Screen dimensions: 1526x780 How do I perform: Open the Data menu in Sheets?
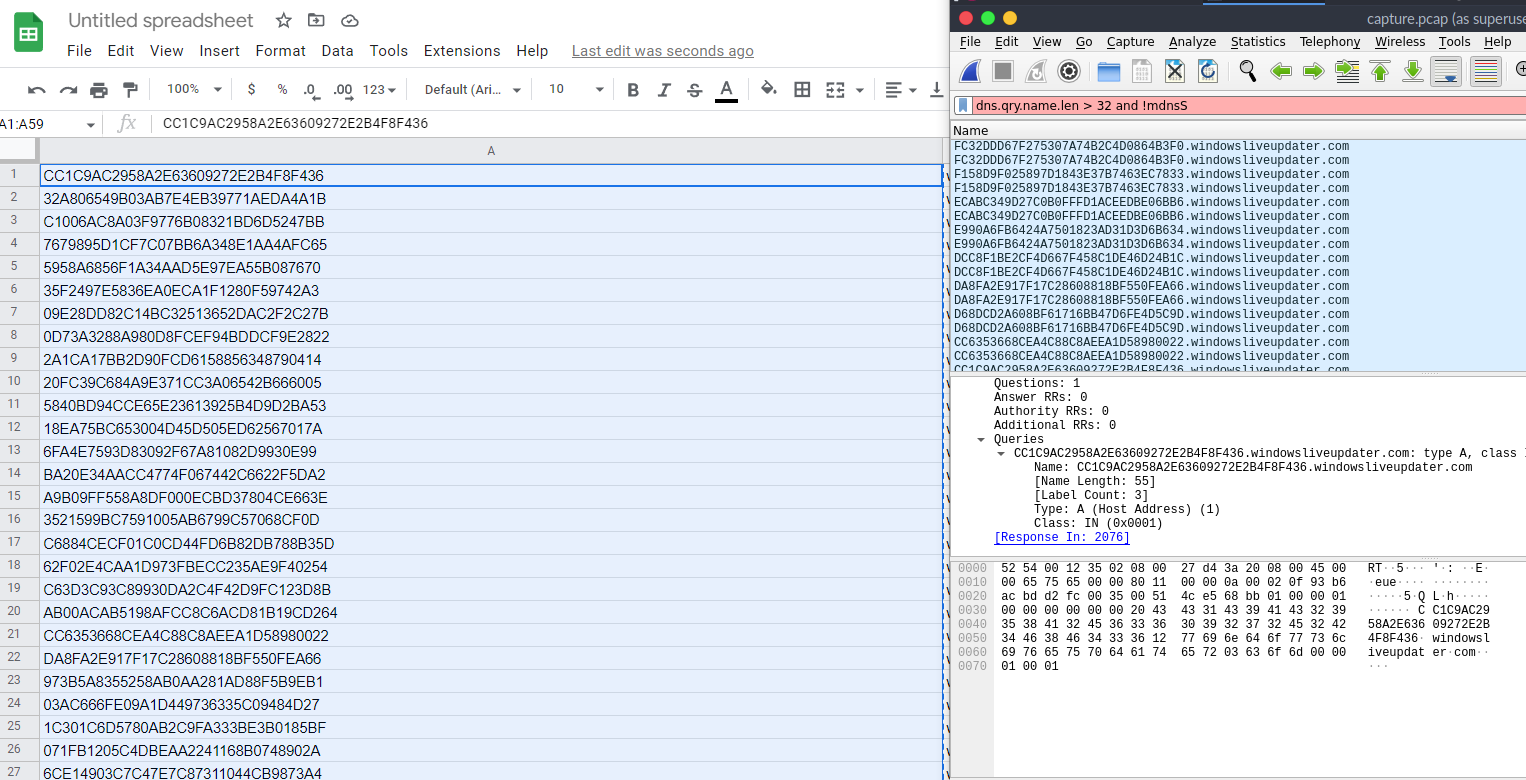pyautogui.click(x=337, y=51)
